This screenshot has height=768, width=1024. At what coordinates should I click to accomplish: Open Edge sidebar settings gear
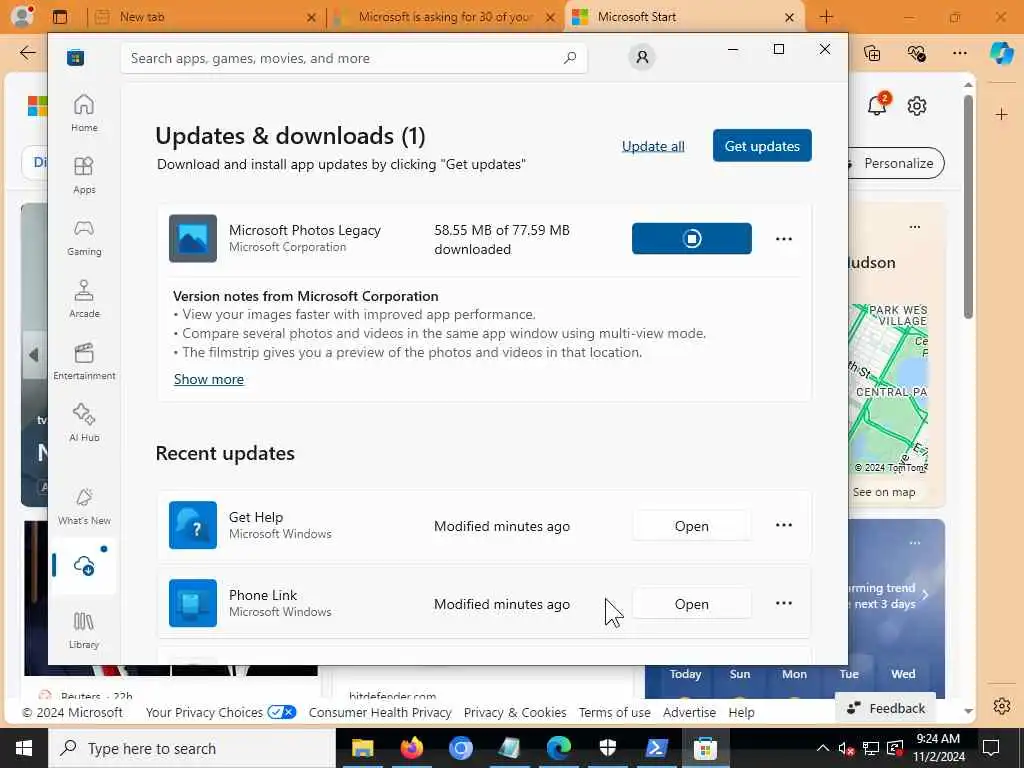tap(1002, 706)
